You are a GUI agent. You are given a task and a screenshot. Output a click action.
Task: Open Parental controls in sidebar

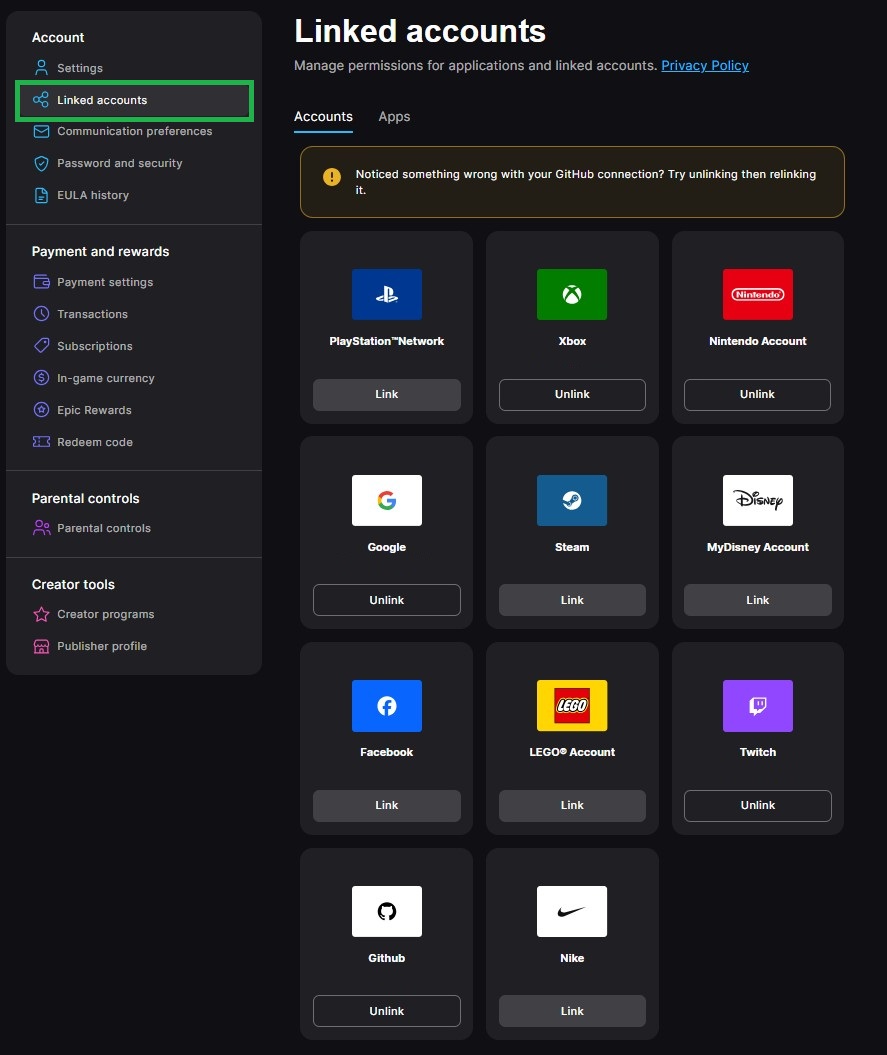pos(103,528)
